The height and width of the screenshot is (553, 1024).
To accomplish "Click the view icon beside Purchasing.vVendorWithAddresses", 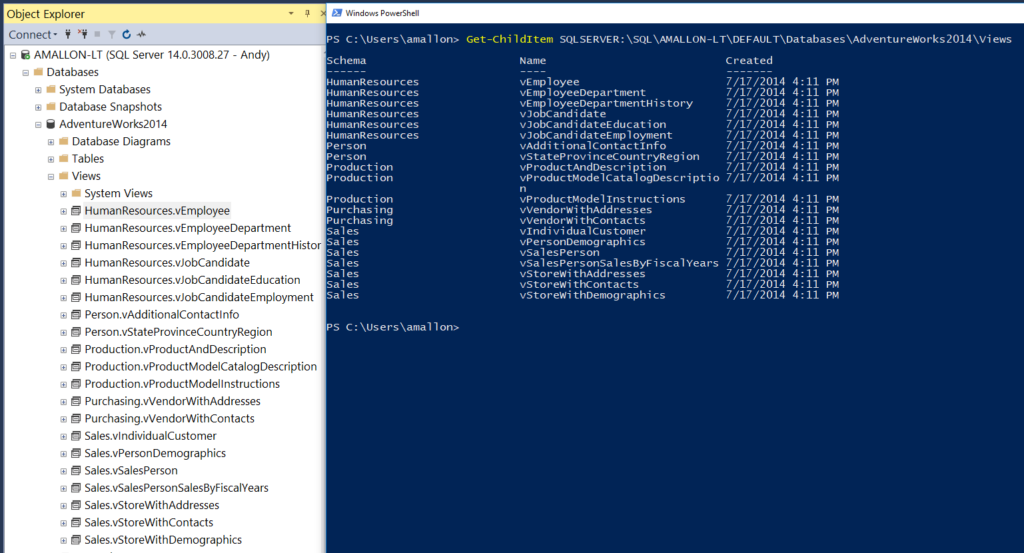I will [x=76, y=401].
